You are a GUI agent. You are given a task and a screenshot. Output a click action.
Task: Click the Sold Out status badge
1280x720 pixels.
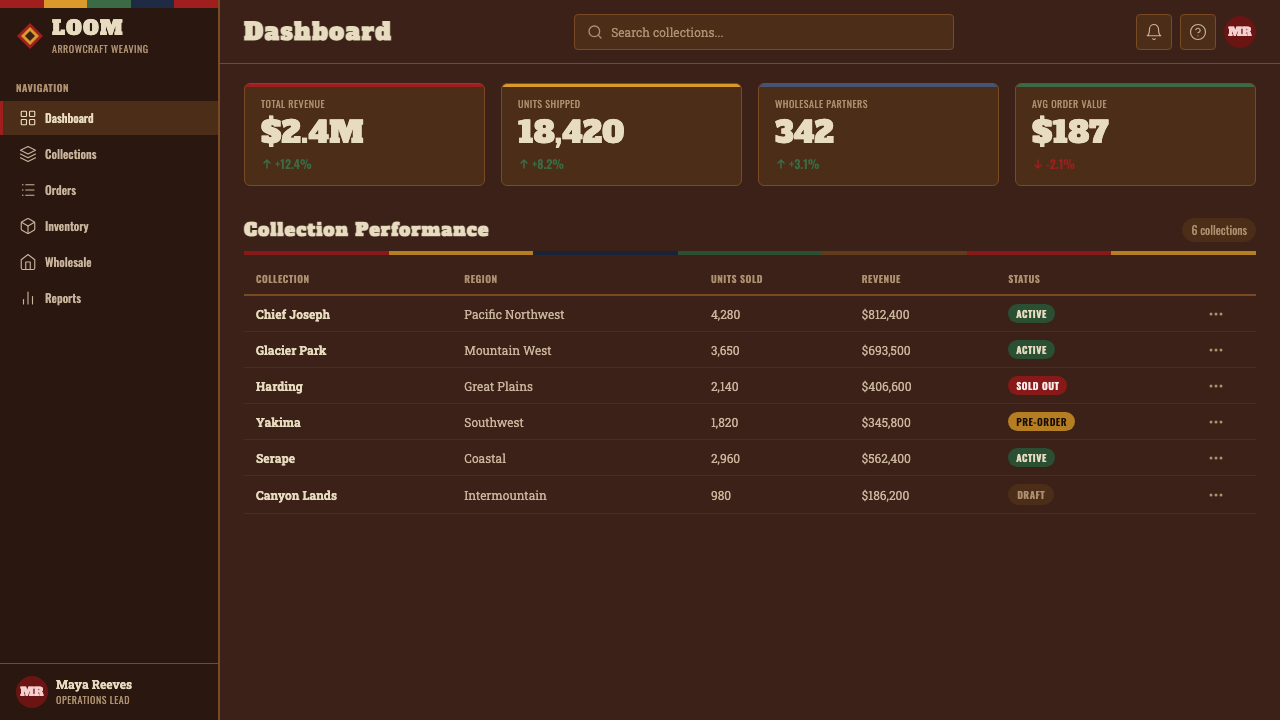coord(1037,386)
